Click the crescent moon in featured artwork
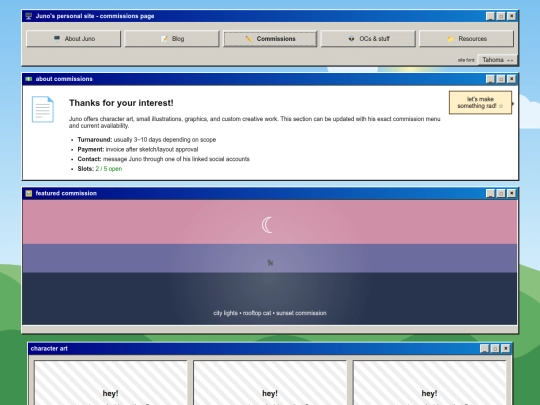Viewport: 540px width, 405px height. tap(267, 225)
